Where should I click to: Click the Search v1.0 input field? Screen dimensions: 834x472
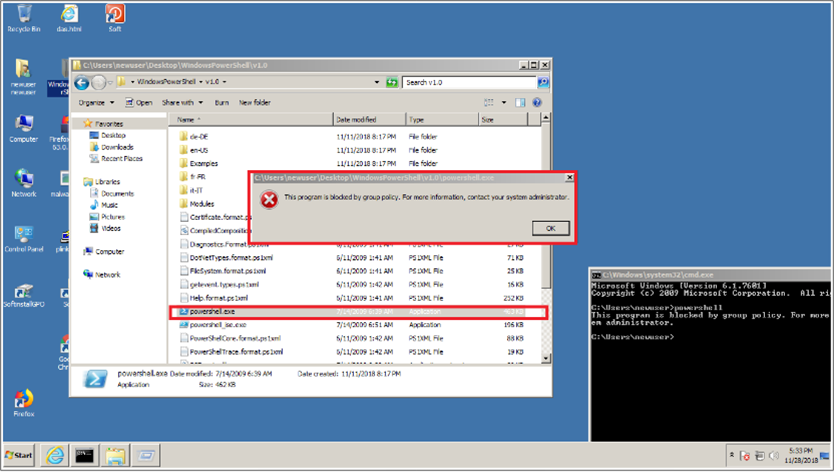point(469,82)
